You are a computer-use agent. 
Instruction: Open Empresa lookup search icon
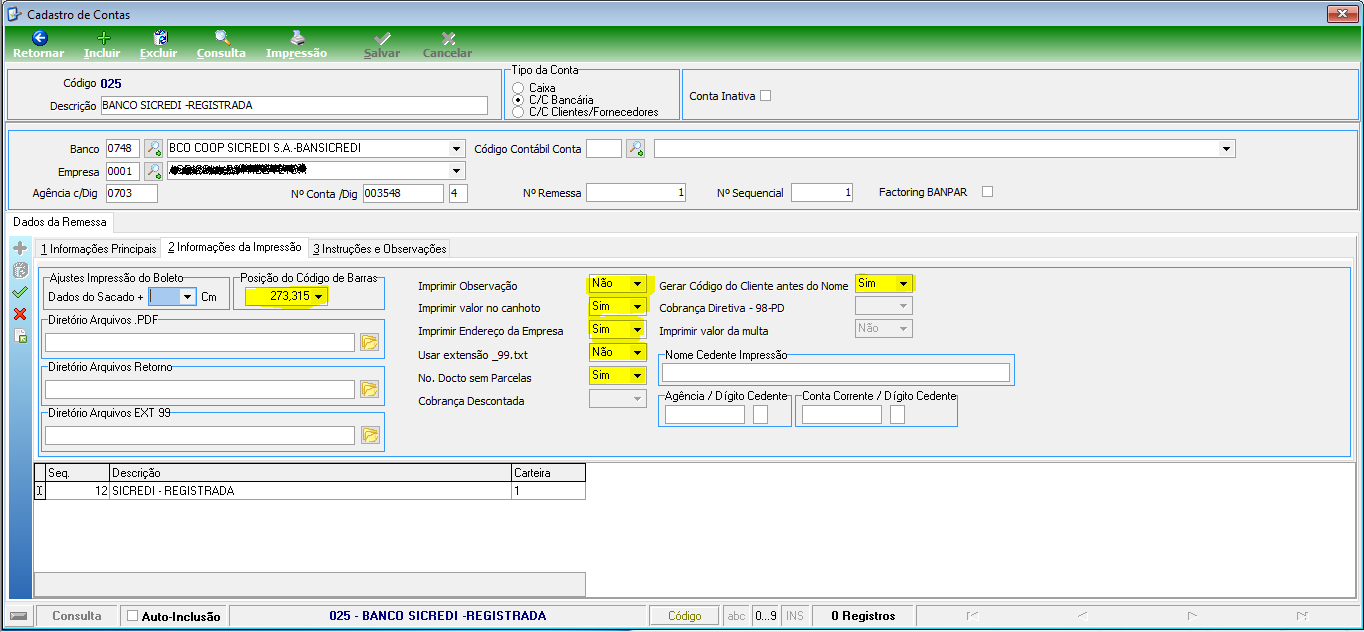click(153, 170)
